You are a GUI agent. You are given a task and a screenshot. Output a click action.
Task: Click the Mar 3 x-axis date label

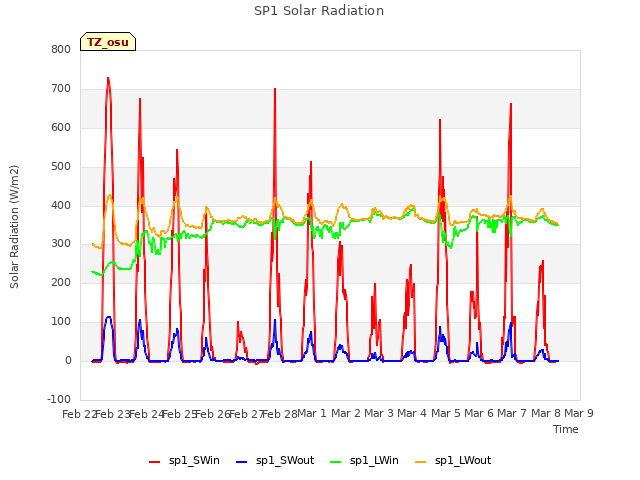(379, 413)
